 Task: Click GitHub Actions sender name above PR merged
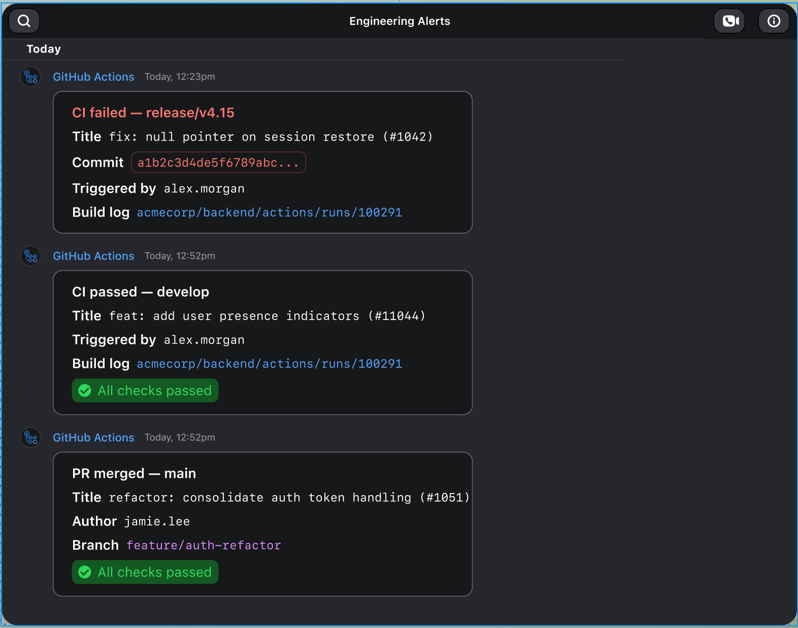(93, 438)
